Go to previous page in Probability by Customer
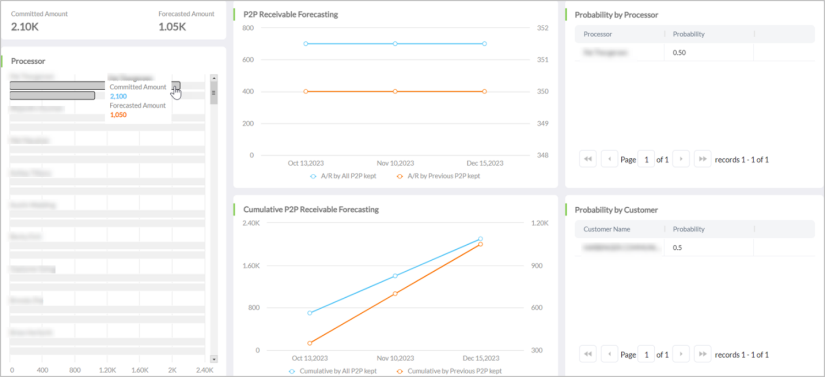 tap(609, 354)
